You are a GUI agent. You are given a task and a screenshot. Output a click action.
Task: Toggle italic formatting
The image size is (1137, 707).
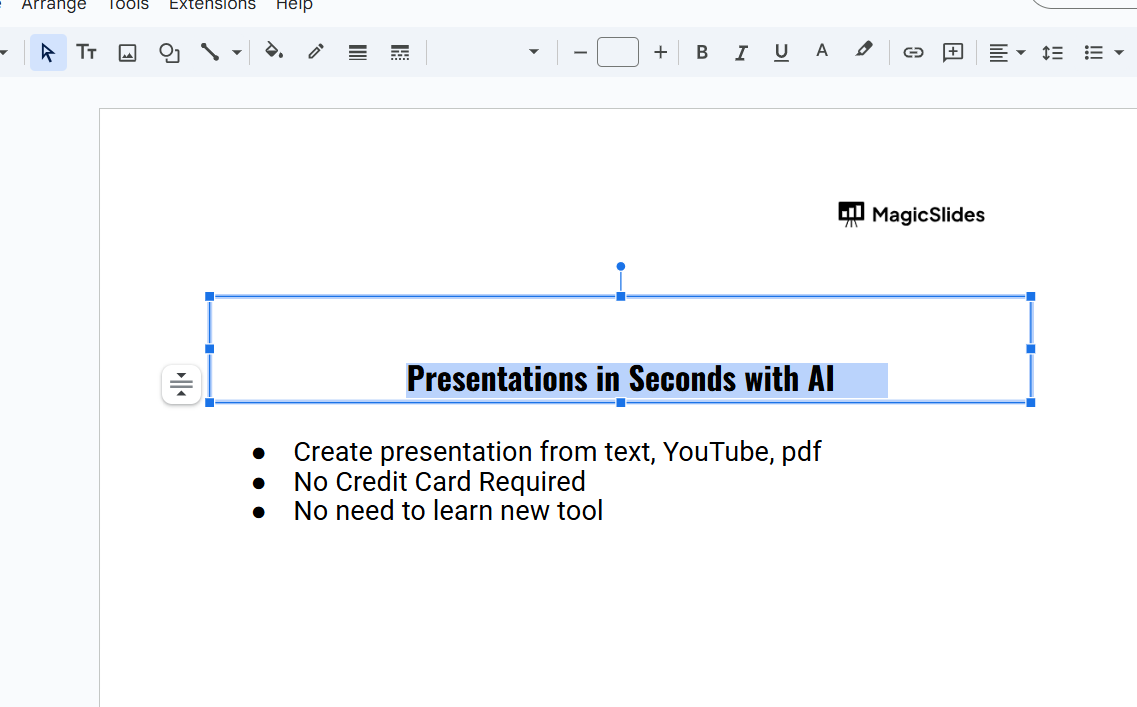click(x=741, y=53)
